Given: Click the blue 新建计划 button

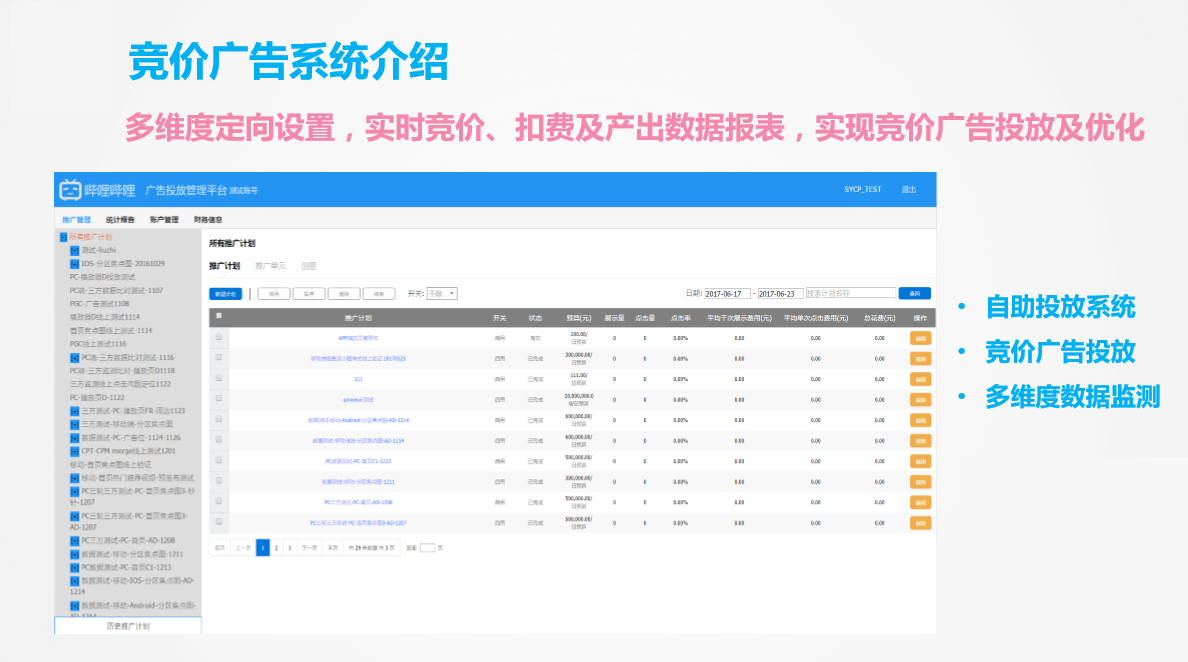Looking at the screenshot, I should [225, 294].
